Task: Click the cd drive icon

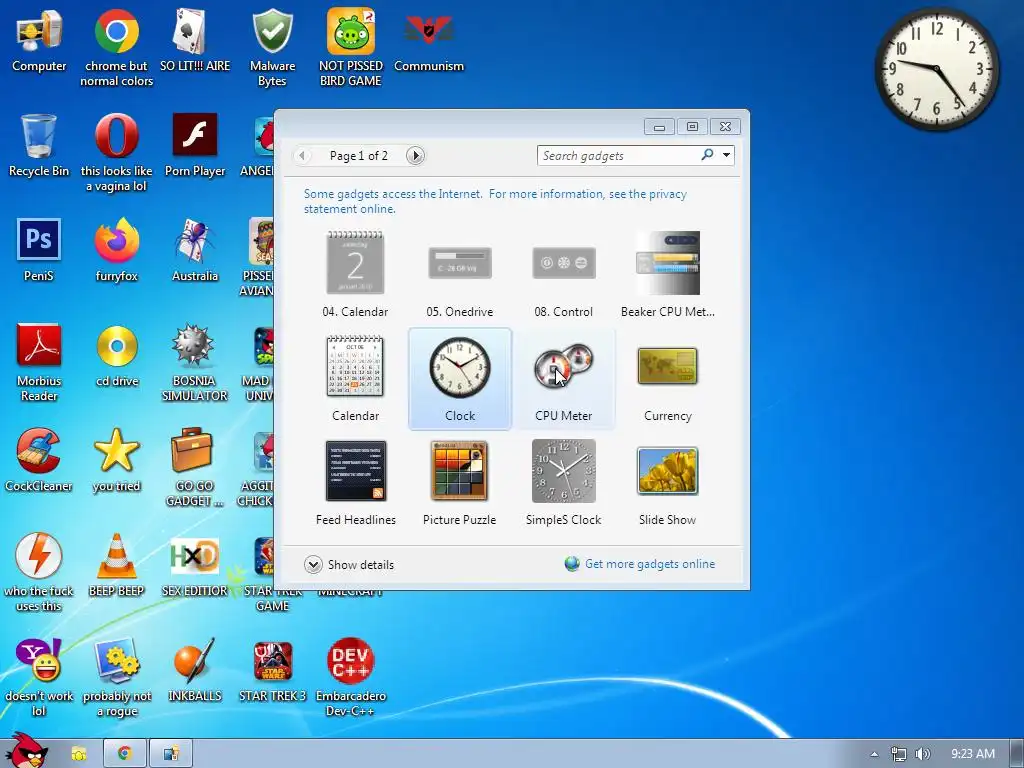Action: [x=117, y=355]
